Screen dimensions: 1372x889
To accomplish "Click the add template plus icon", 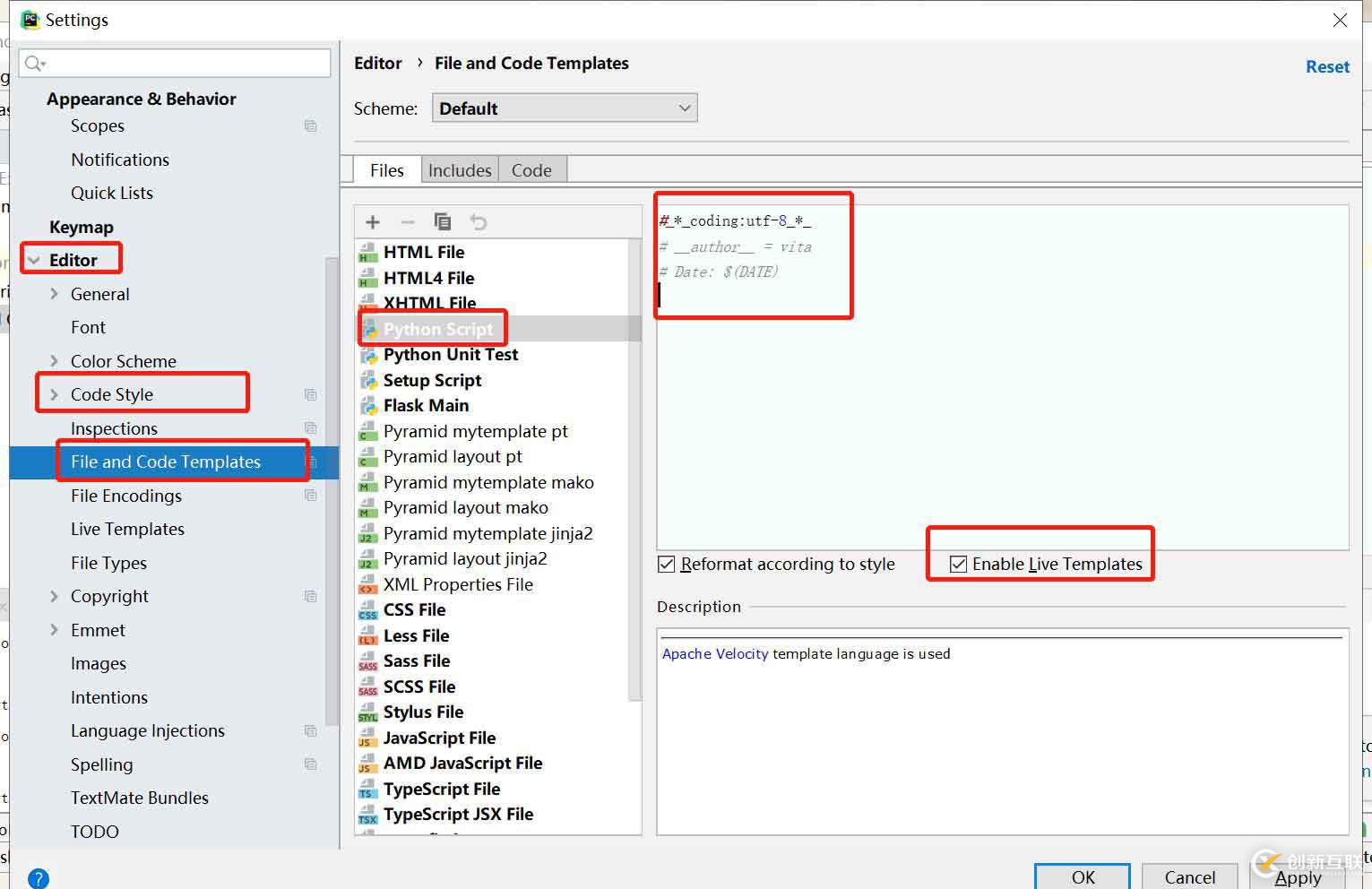I will tap(373, 222).
